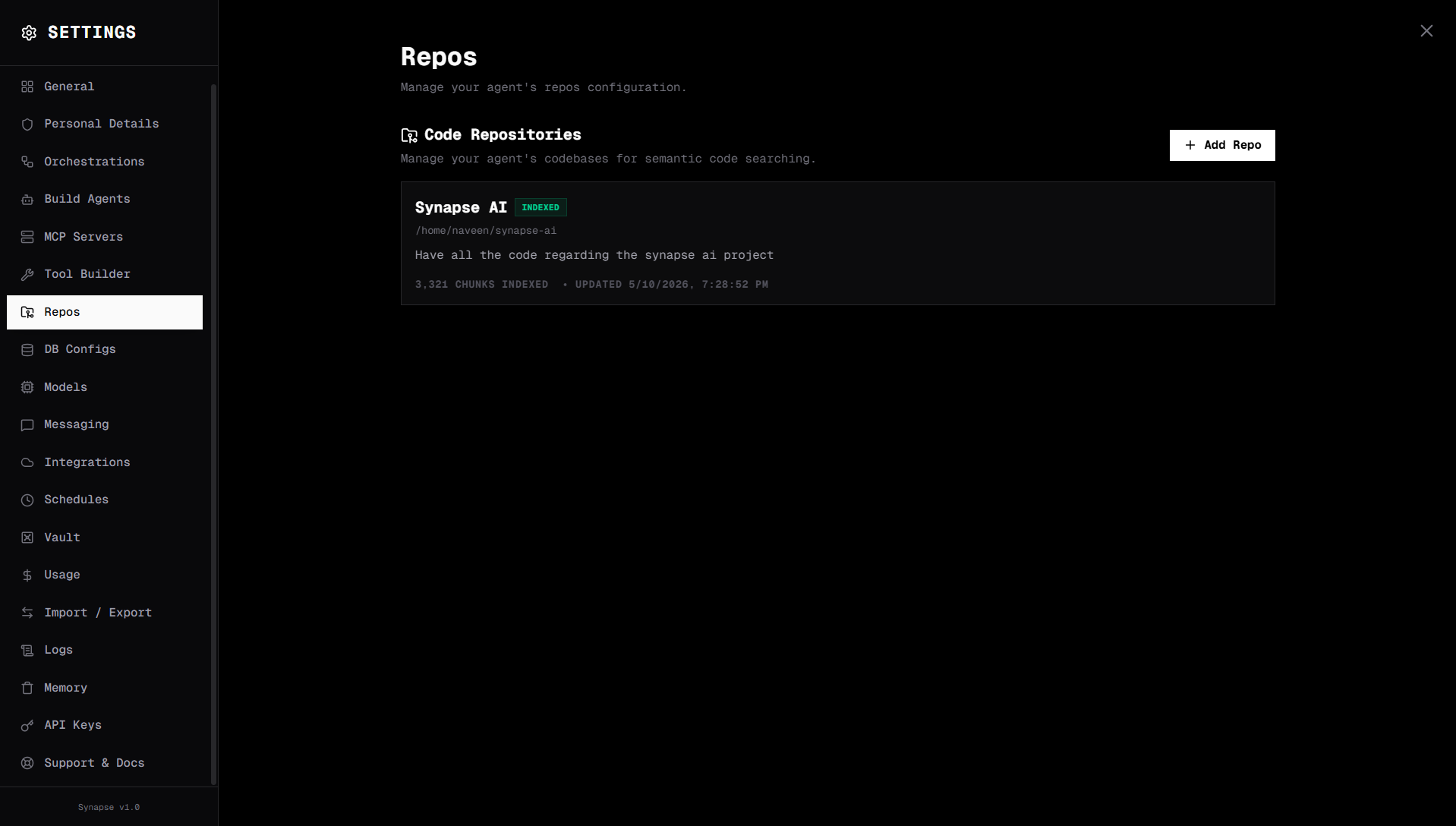Select the Repos sidebar item
Image resolution: width=1456 pixels, height=826 pixels.
pos(105,312)
